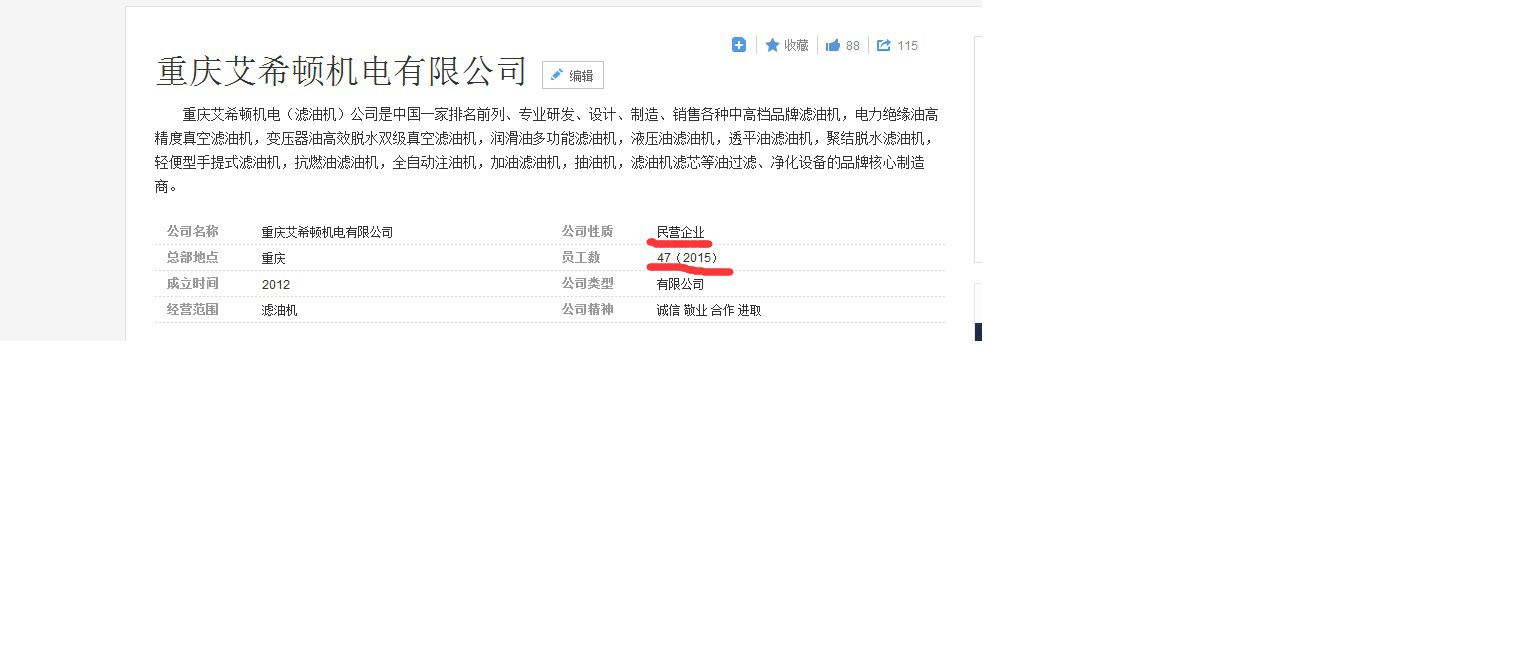Click the 诚信 敬业 合作 进取 value
This screenshot has height=665, width=1522.
[709, 310]
